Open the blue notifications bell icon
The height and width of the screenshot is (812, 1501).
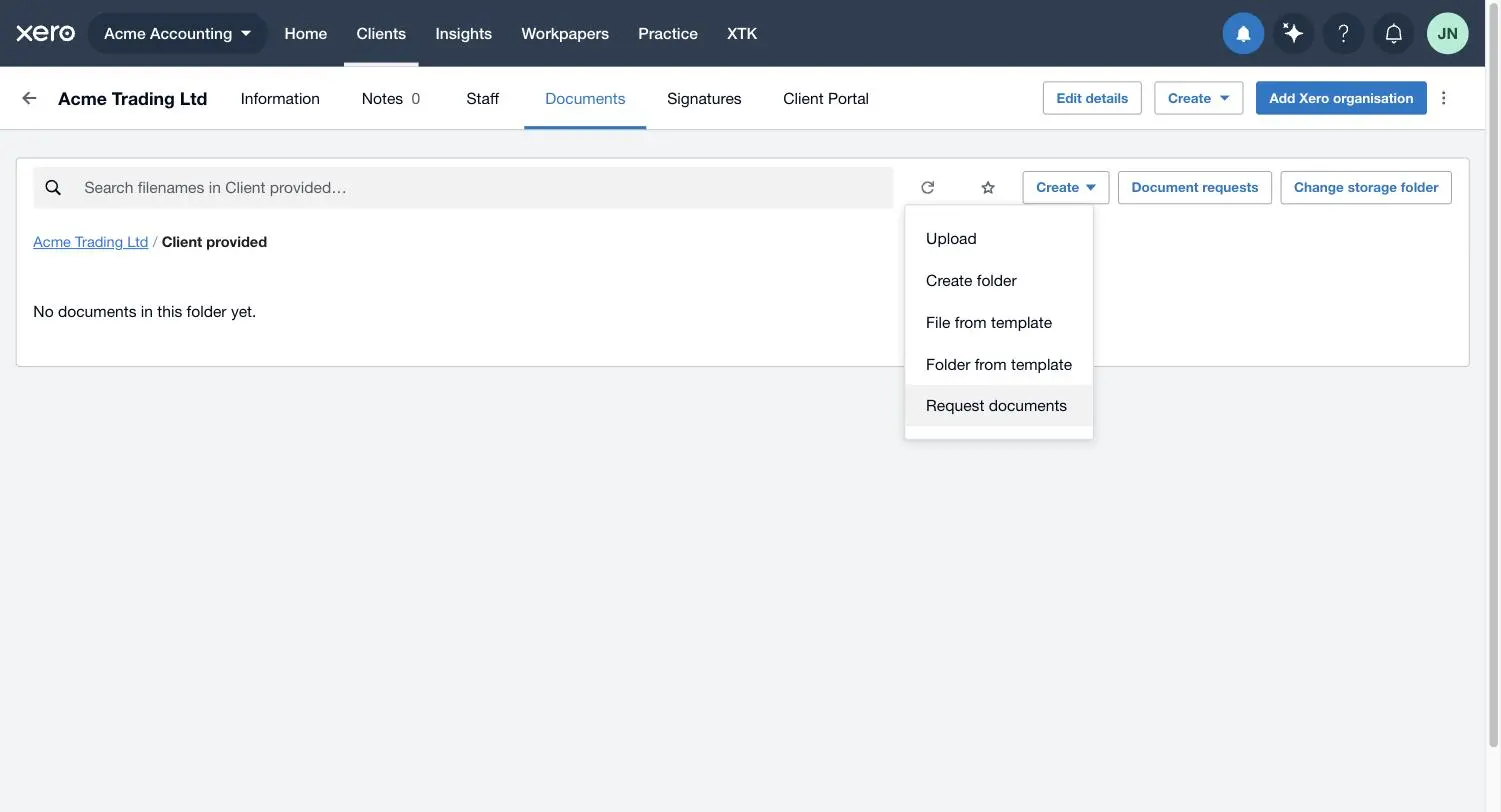tap(1243, 33)
